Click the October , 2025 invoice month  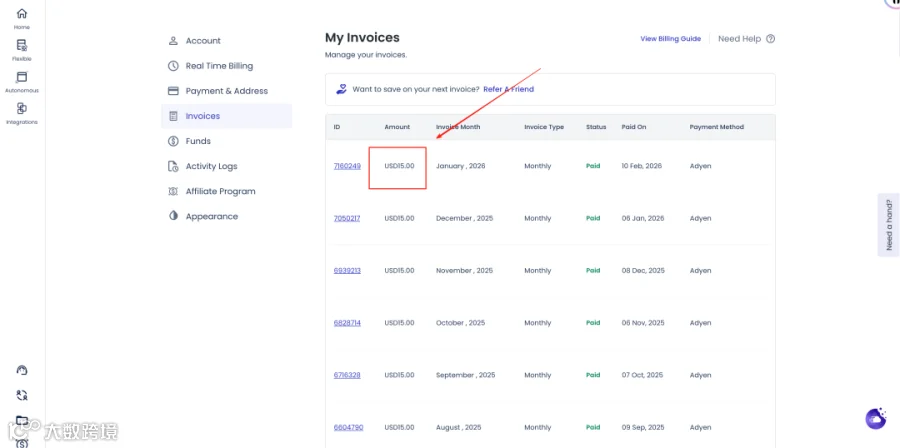[460, 322]
